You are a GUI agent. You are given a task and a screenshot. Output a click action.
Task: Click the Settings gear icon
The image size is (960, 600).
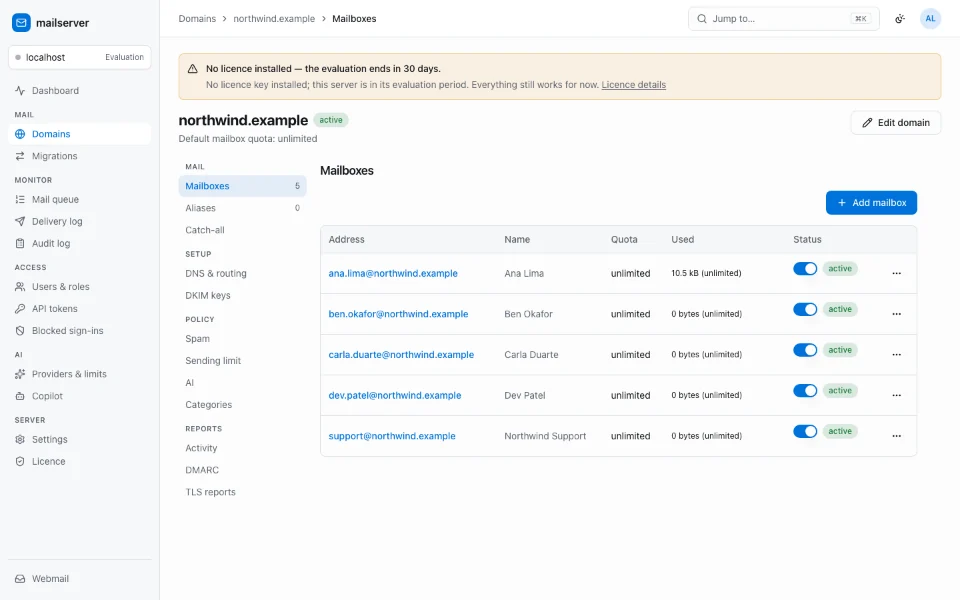[20, 440]
